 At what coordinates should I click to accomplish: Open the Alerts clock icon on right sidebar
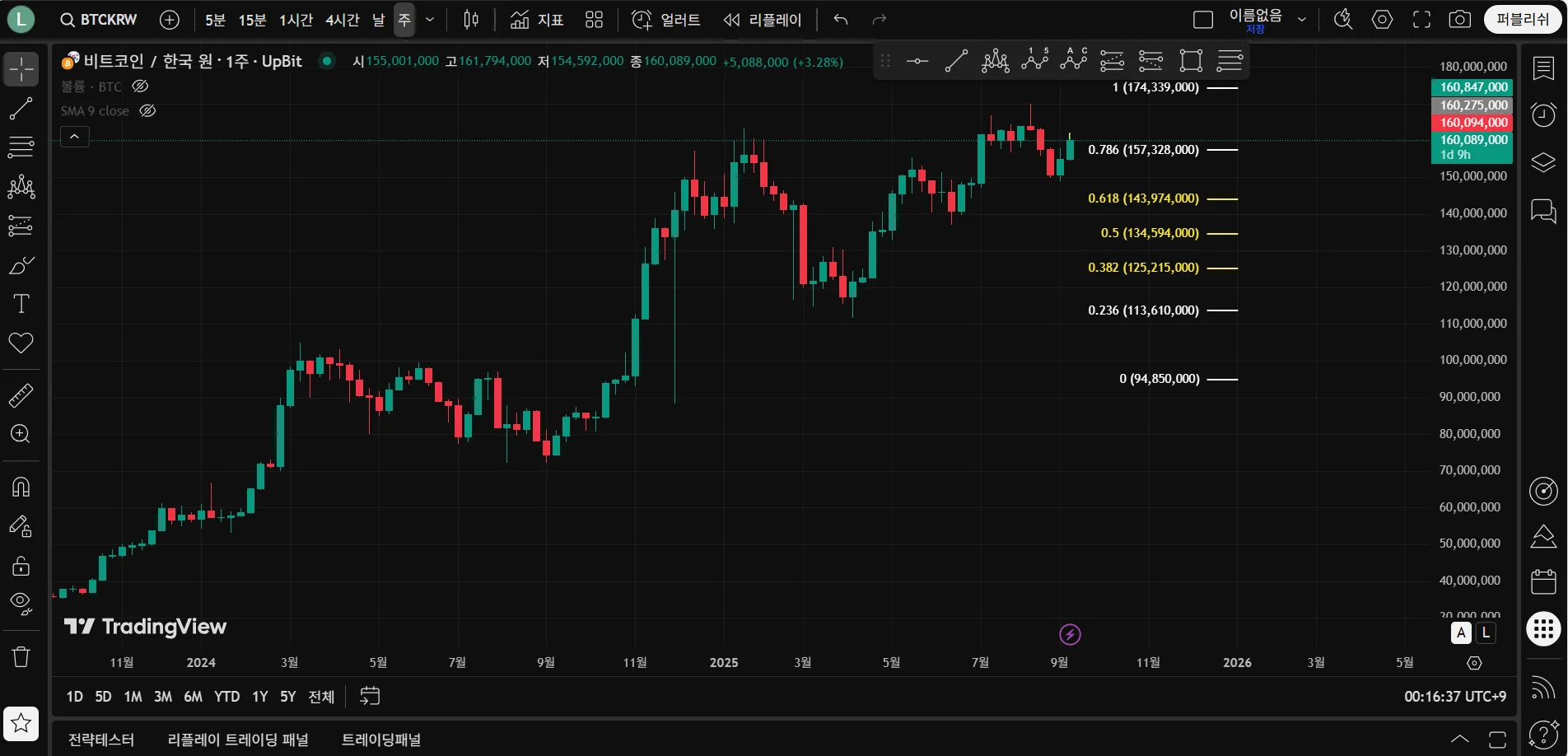(x=1543, y=114)
